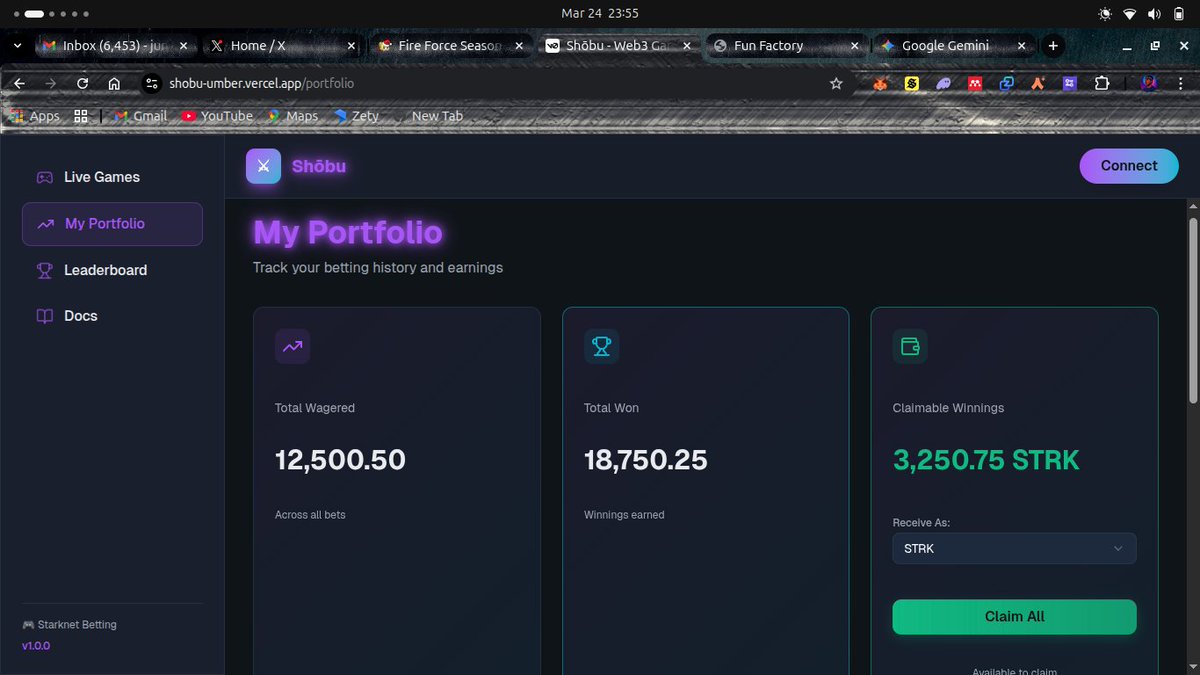This screenshot has width=1200, height=675.
Task: Open the blue linked-squares extension icon
Action: (1006, 84)
